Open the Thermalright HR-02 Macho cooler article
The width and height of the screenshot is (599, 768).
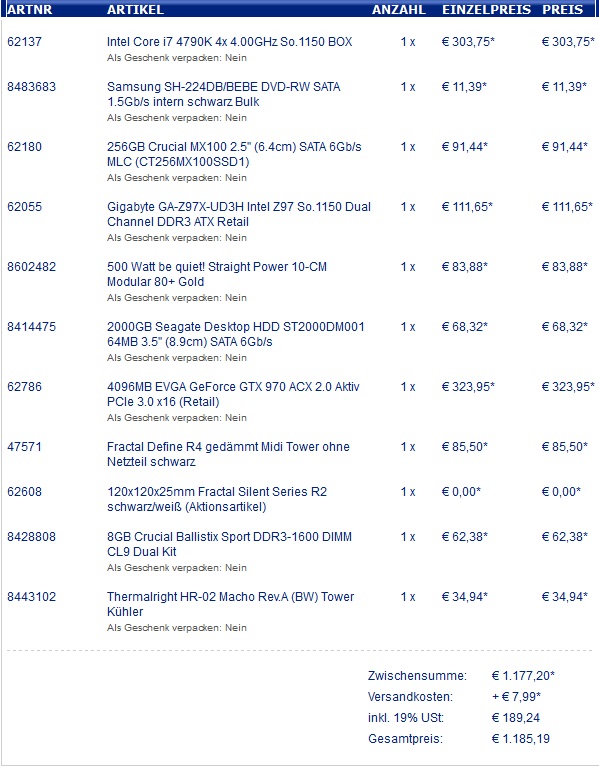click(x=231, y=604)
